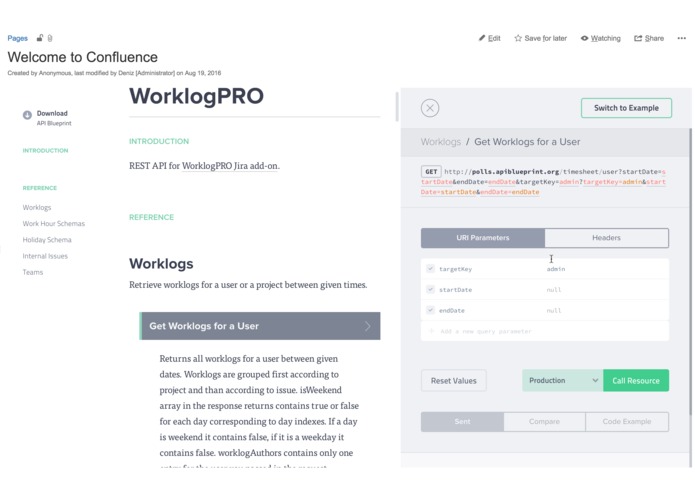The image size is (695, 494).
Task: Toggle the endDate parameter checkbox
Action: coord(430,310)
